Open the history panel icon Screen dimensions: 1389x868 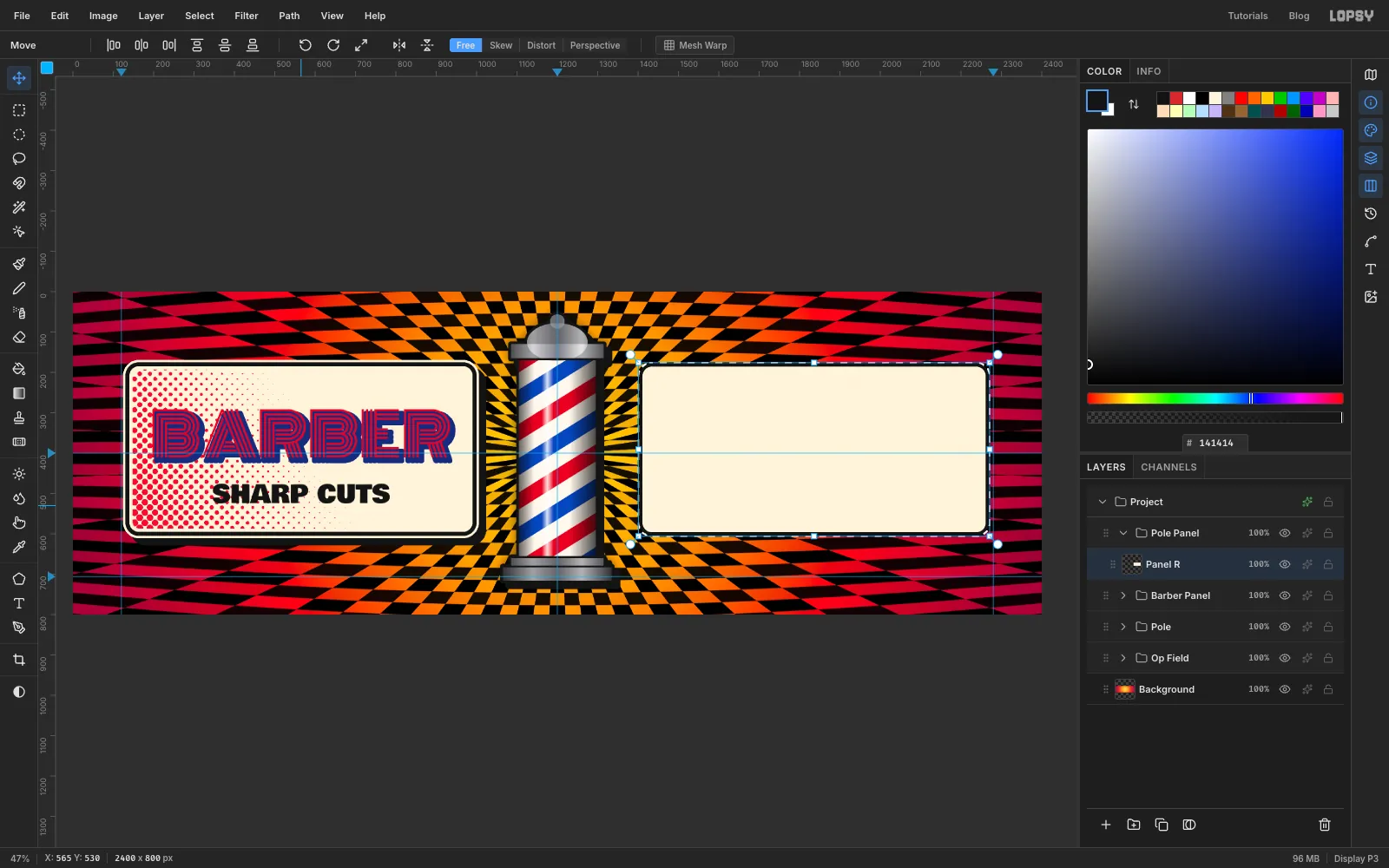pyautogui.click(x=1371, y=214)
